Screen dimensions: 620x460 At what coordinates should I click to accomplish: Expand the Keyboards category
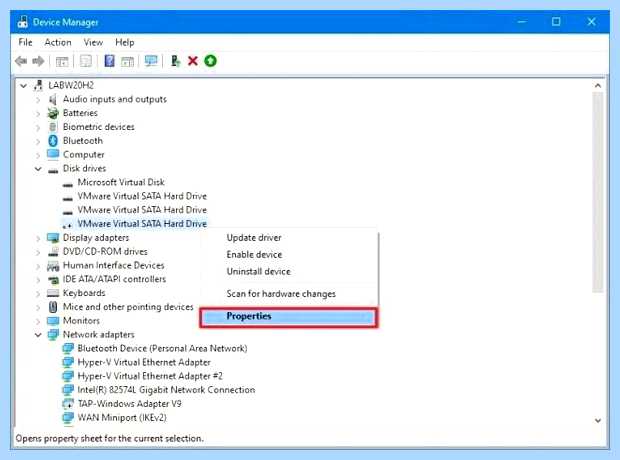click(38, 293)
